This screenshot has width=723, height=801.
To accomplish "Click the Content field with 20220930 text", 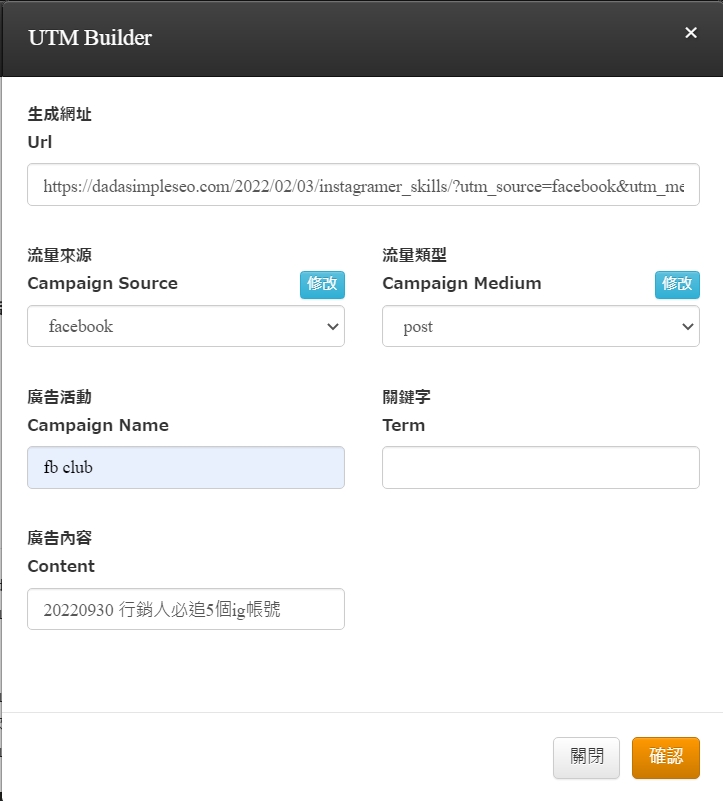I will click(186, 609).
